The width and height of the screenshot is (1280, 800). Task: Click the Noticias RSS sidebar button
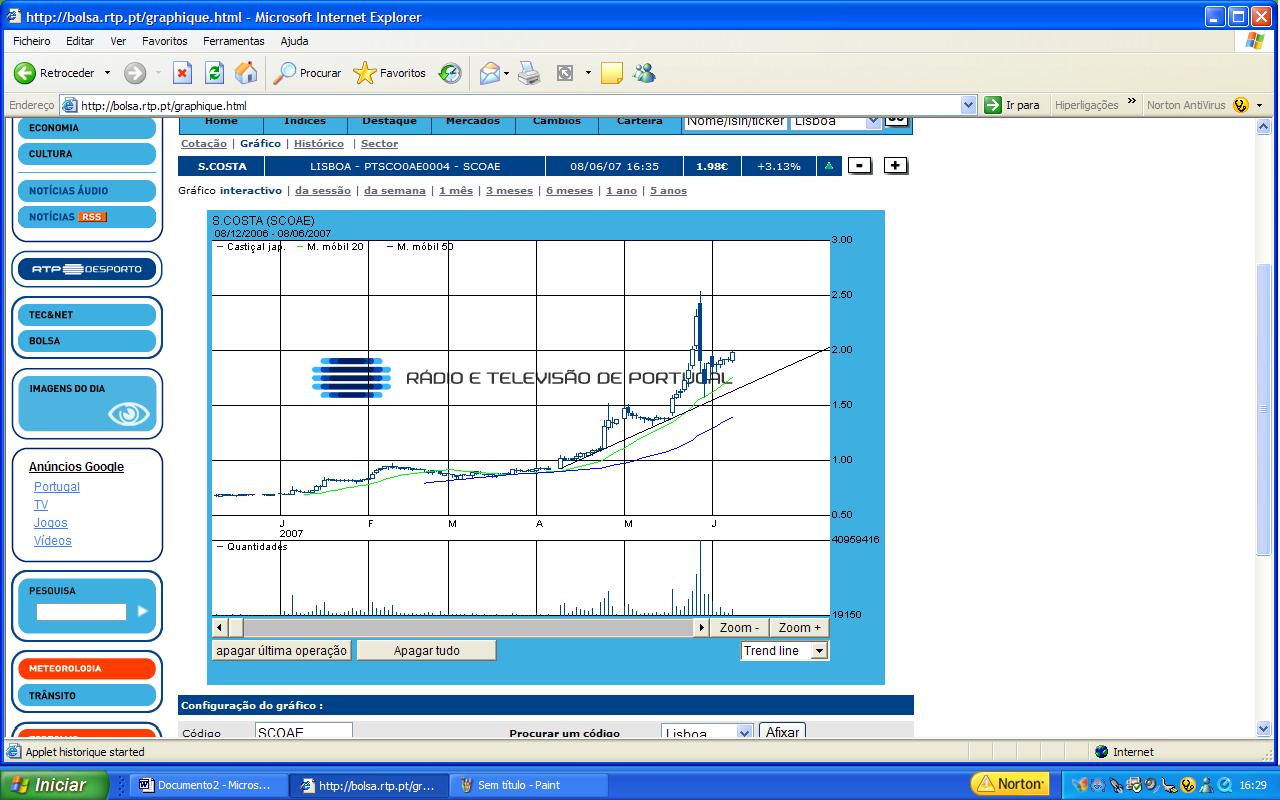pos(87,217)
